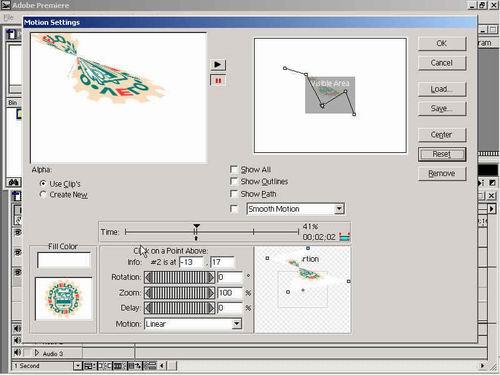Click the rotation slider left arrow

point(148,277)
